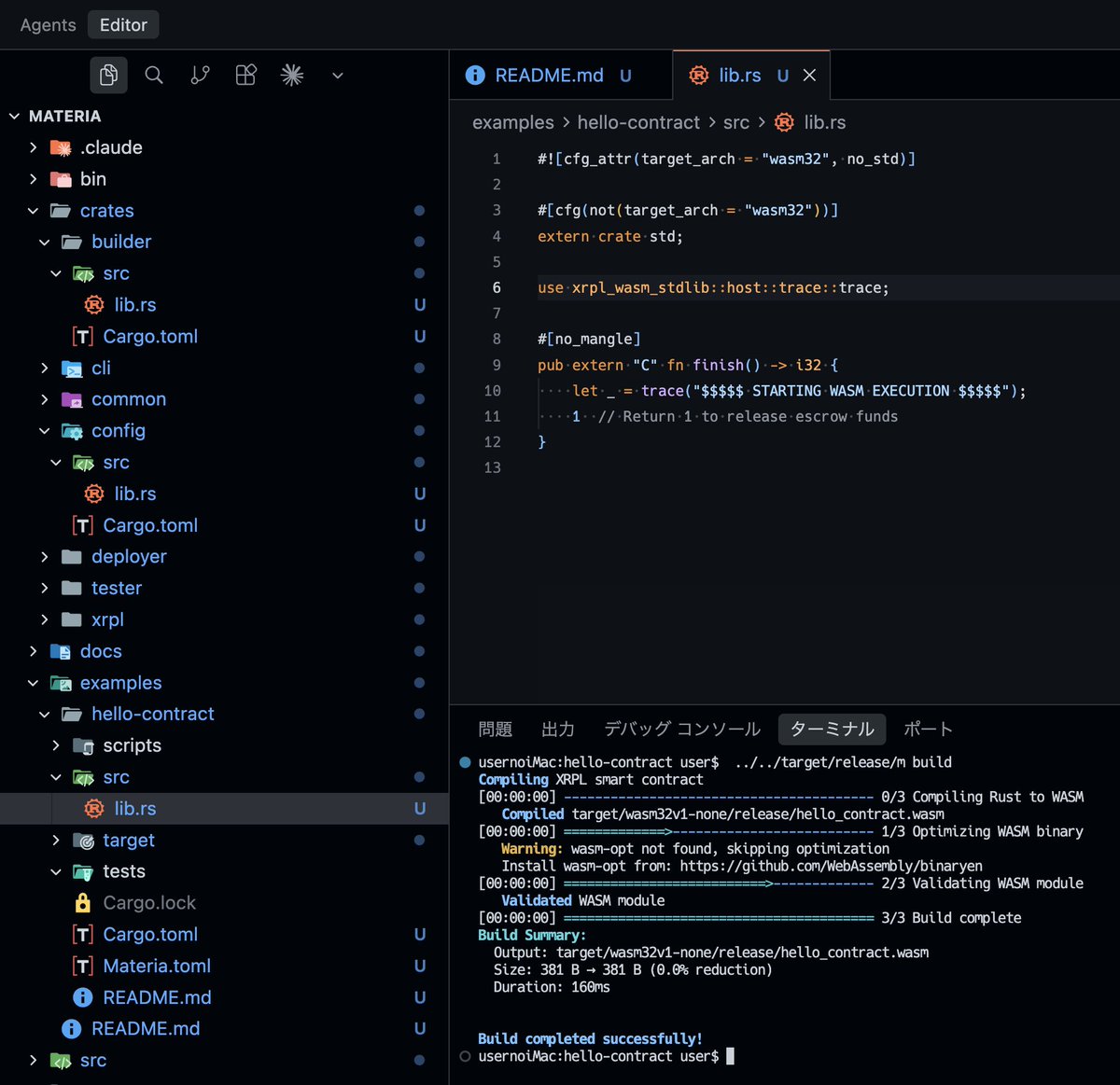Viewport: 1120px width, 1085px height.
Task: Click the lib.rs breadcrumb
Action: pyautogui.click(x=824, y=122)
